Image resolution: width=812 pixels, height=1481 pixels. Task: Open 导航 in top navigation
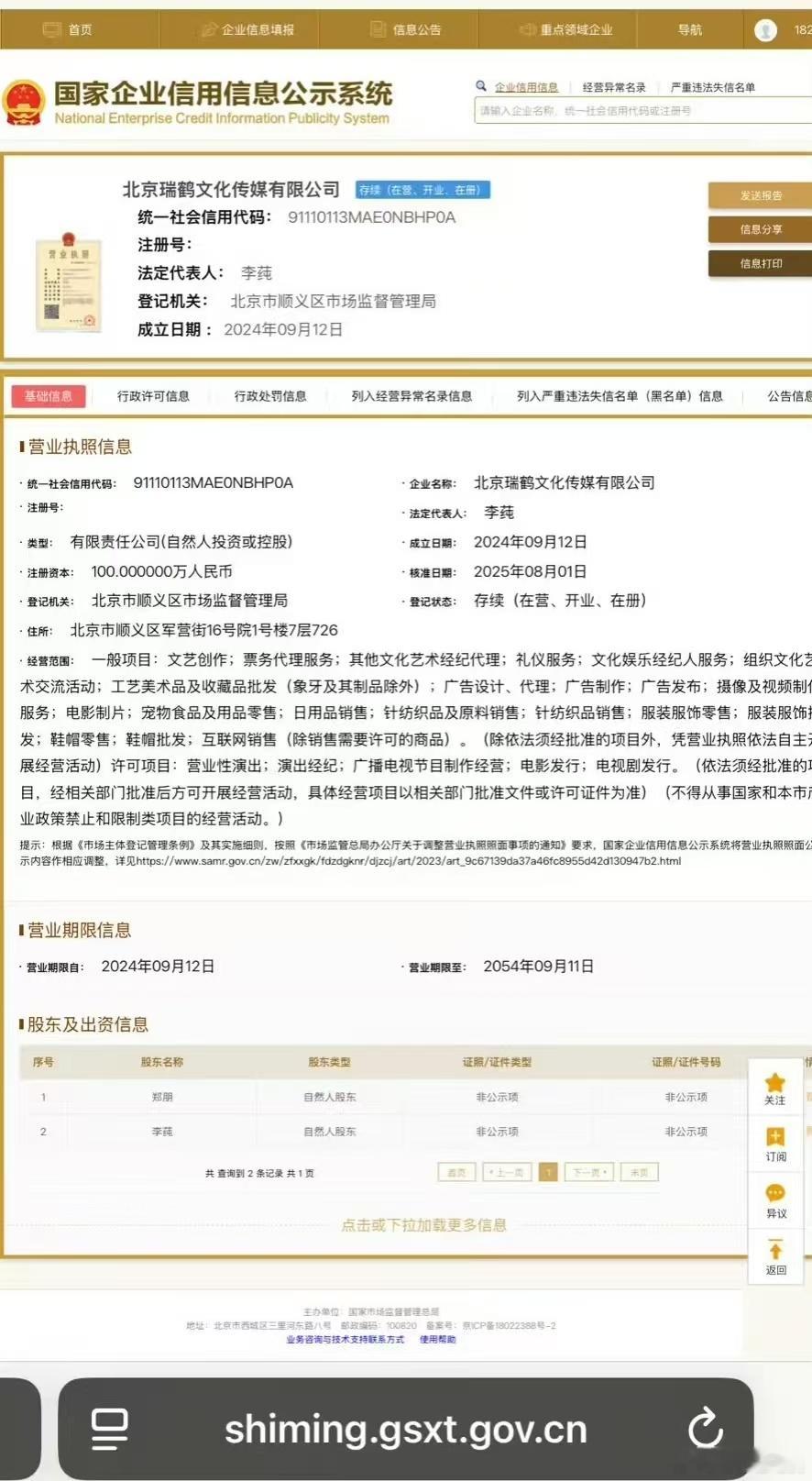pyautogui.click(x=690, y=29)
